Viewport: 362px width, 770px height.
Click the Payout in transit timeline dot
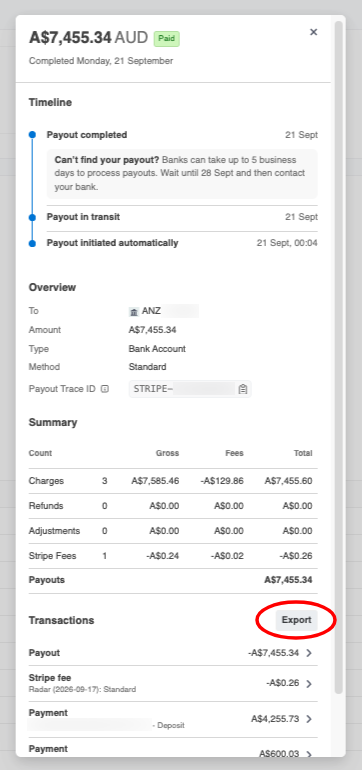click(32, 217)
